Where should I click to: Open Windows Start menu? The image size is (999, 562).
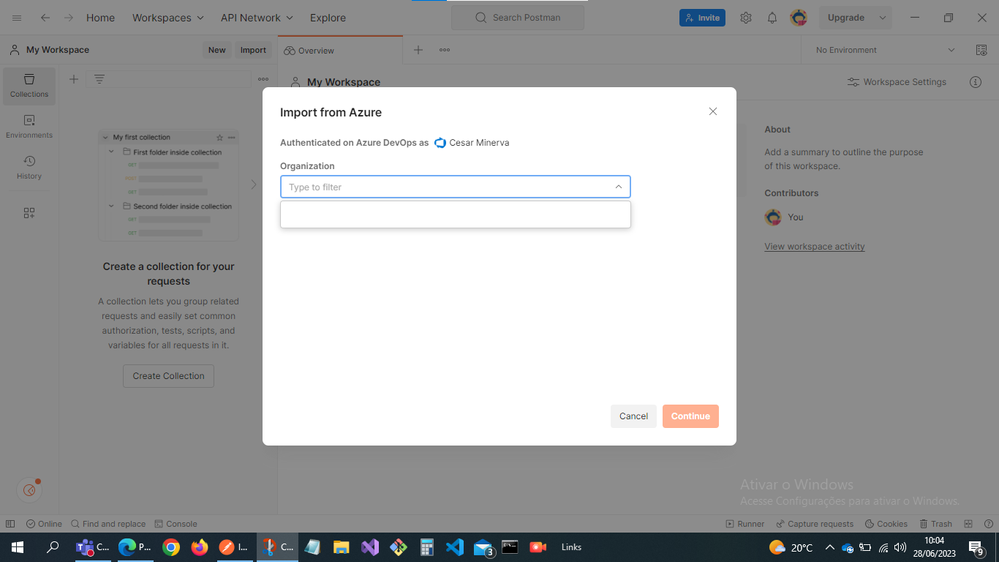(x=18, y=547)
